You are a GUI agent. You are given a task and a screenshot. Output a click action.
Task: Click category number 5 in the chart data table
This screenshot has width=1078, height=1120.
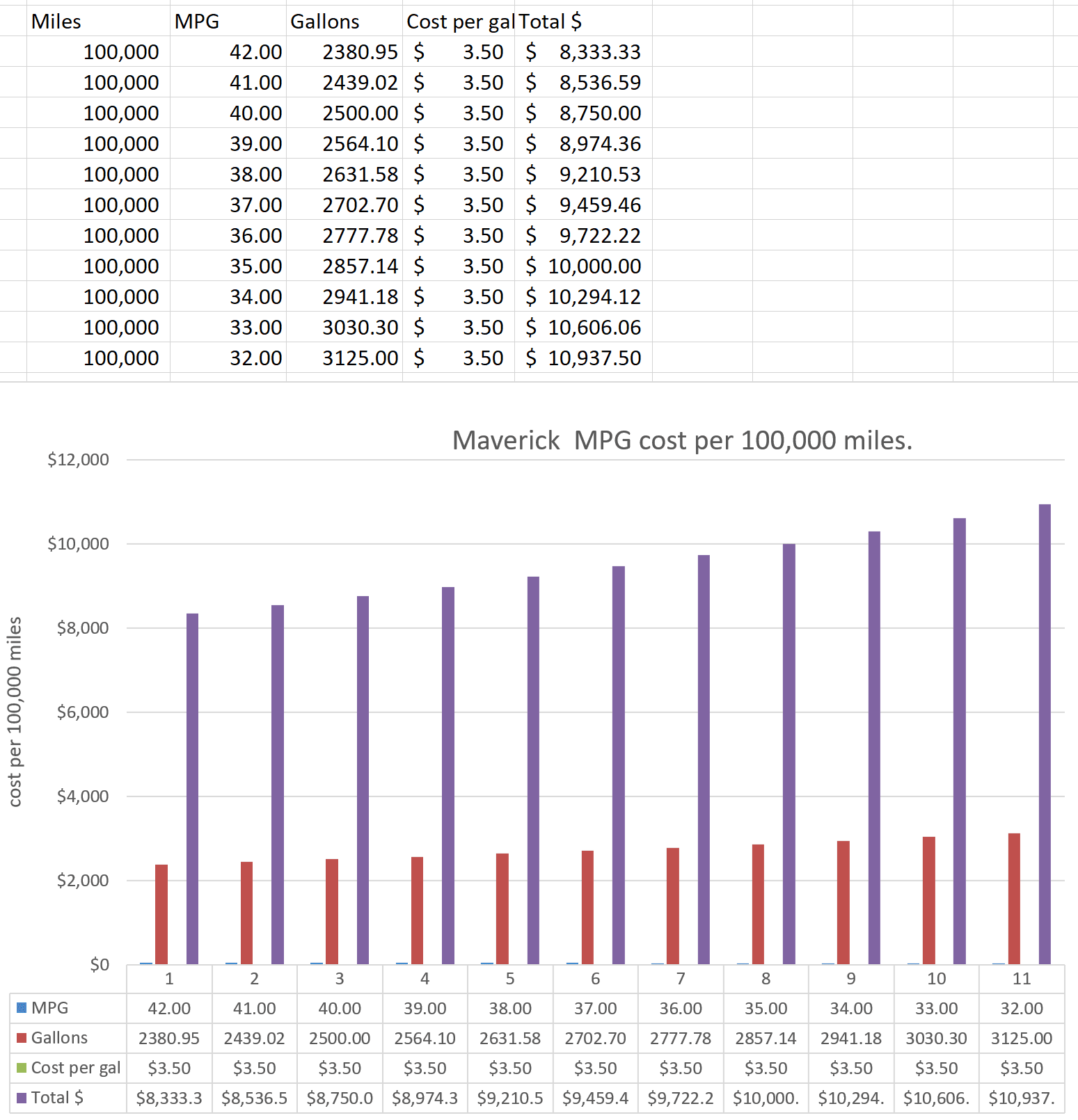(x=510, y=979)
